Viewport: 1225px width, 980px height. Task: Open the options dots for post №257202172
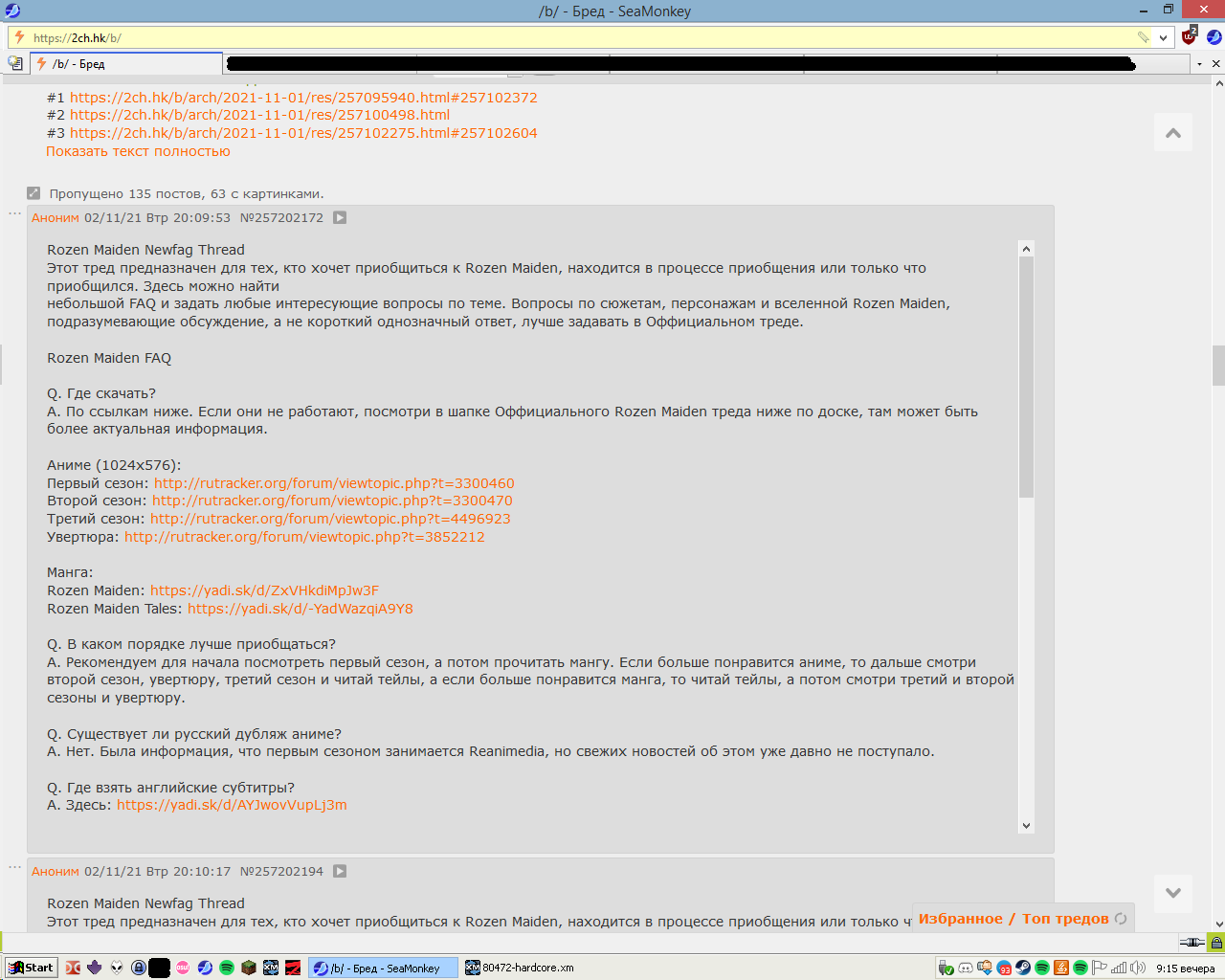click(14, 212)
